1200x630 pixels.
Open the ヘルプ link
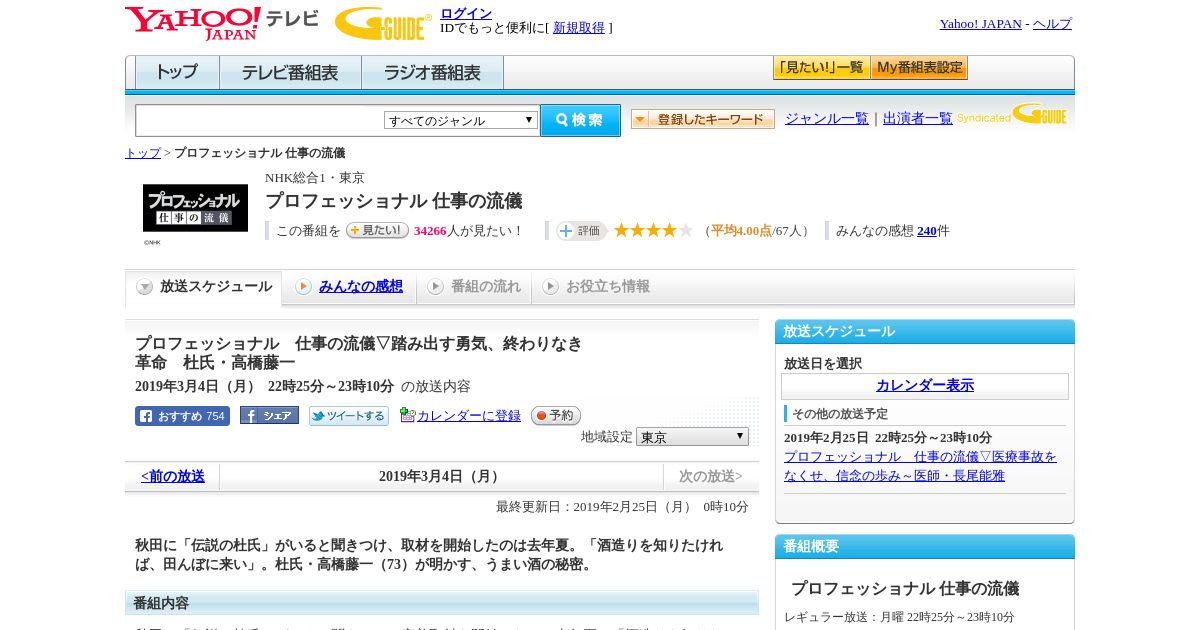pyautogui.click(x=1052, y=24)
